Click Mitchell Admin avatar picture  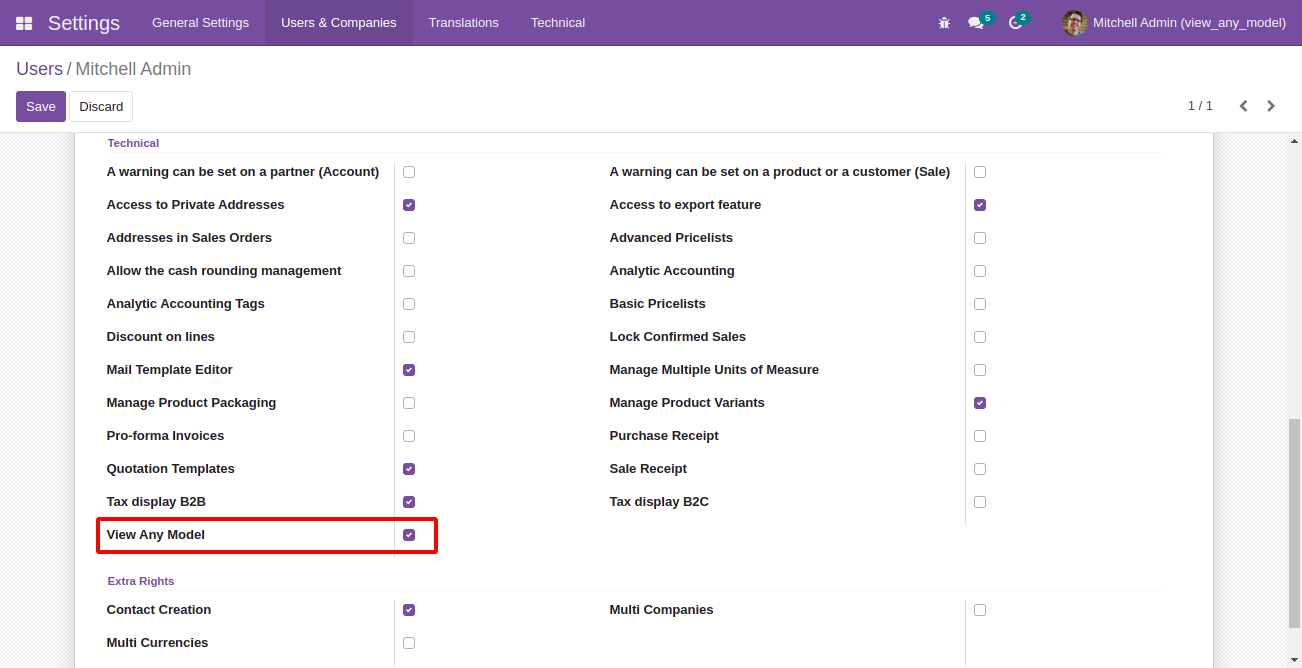tap(1075, 23)
